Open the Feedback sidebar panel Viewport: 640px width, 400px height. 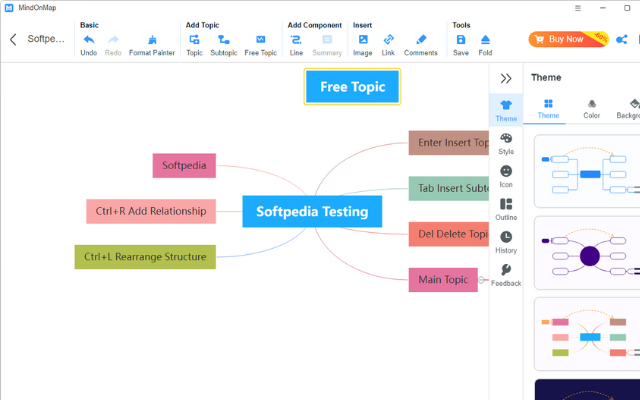coord(506,276)
